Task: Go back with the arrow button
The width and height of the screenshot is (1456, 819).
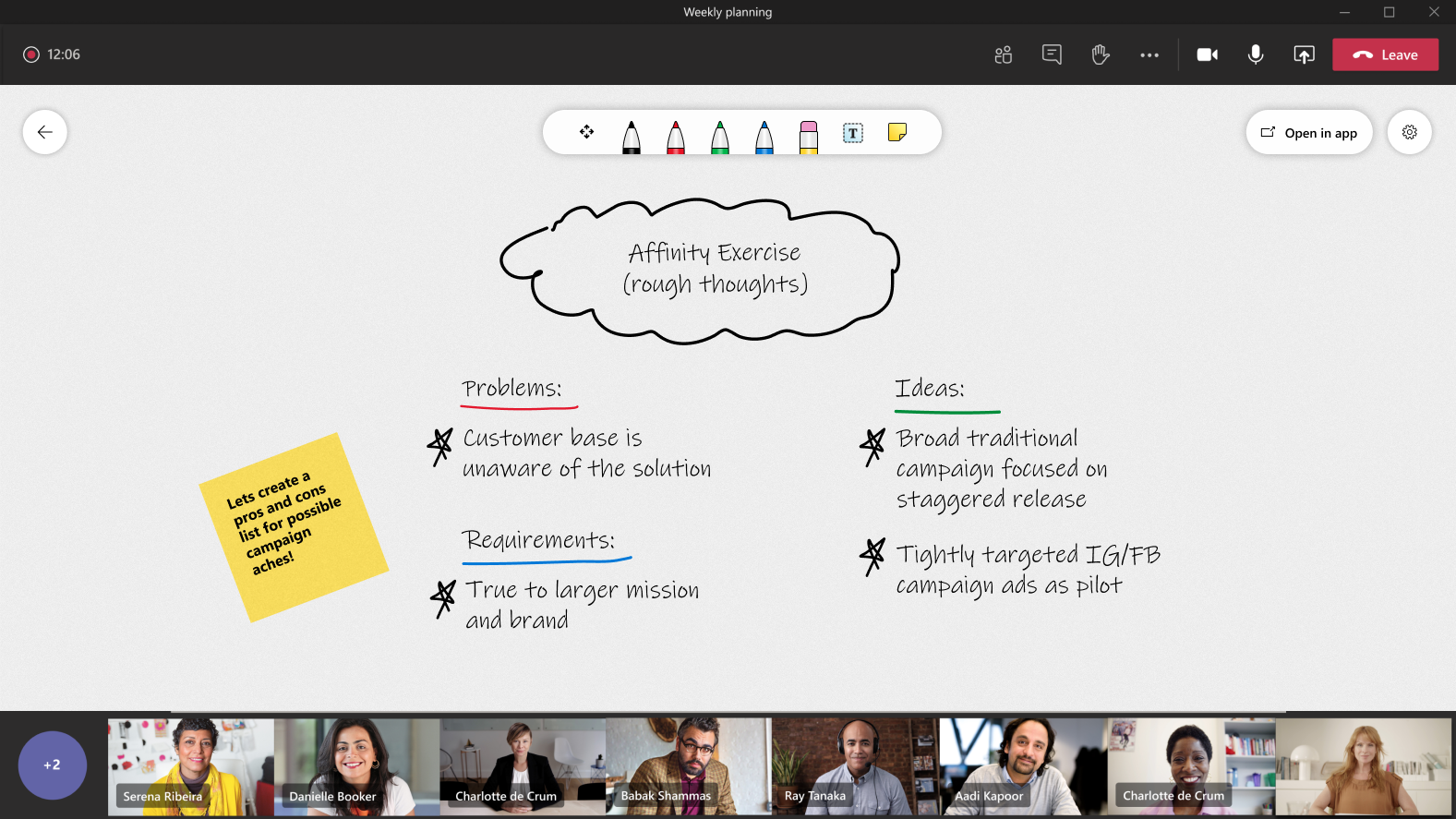Action: (x=45, y=132)
